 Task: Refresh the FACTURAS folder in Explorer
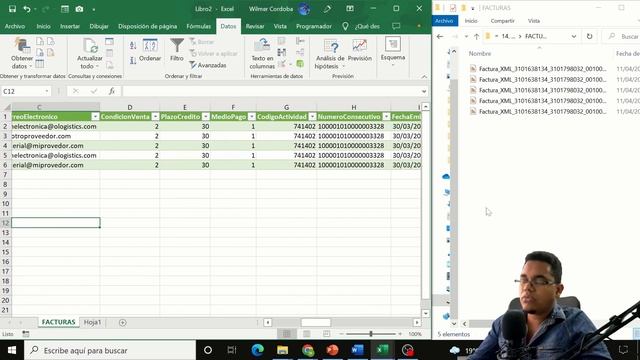pos(589,36)
